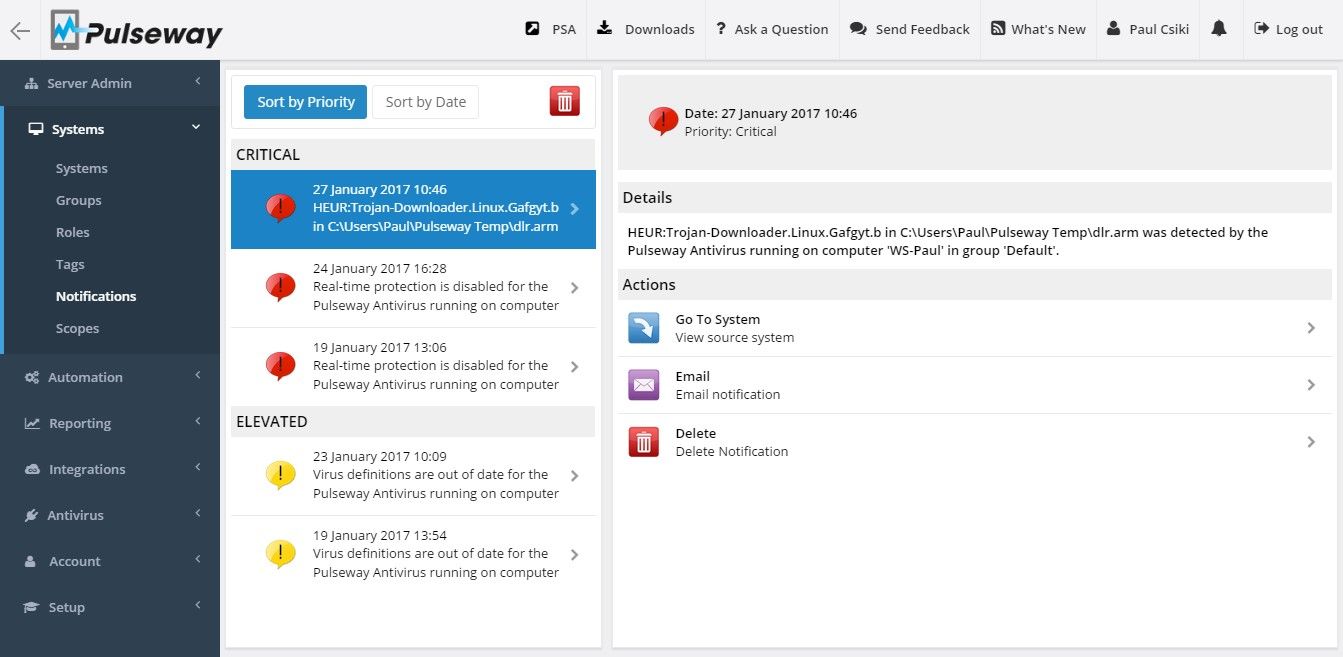Expand the Reporting menu chevron

tap(197, 421)
